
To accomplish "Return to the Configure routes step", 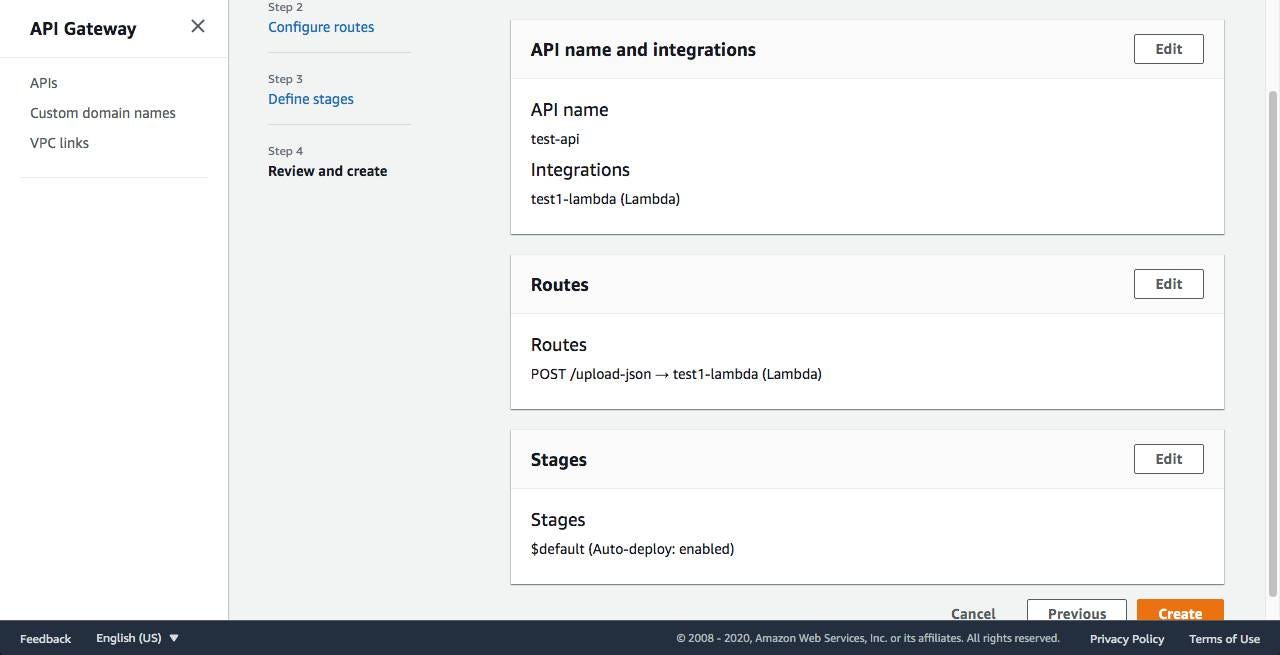I will (321, 27).
